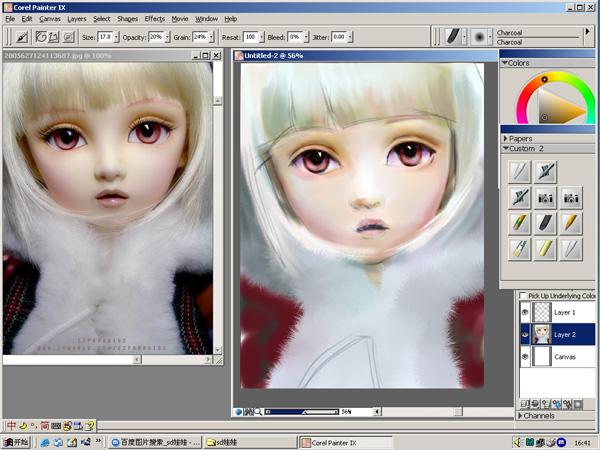This screenshot has width=600, height=450.
Task: Click Corel Painter IX taskbar button
Action: tap(346, 442)
